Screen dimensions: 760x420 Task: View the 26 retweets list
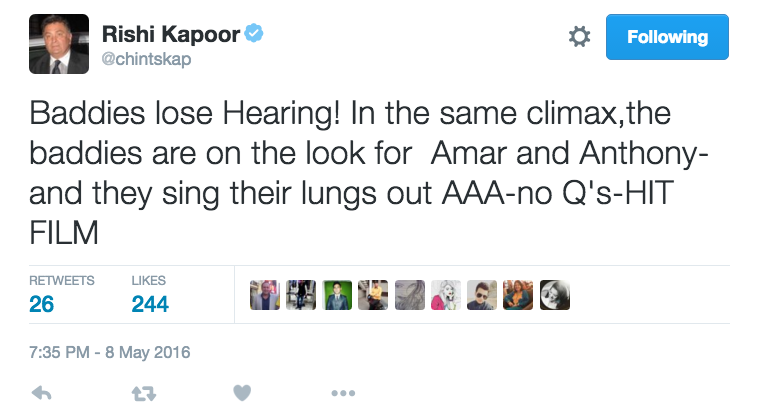tap(41, 303)
